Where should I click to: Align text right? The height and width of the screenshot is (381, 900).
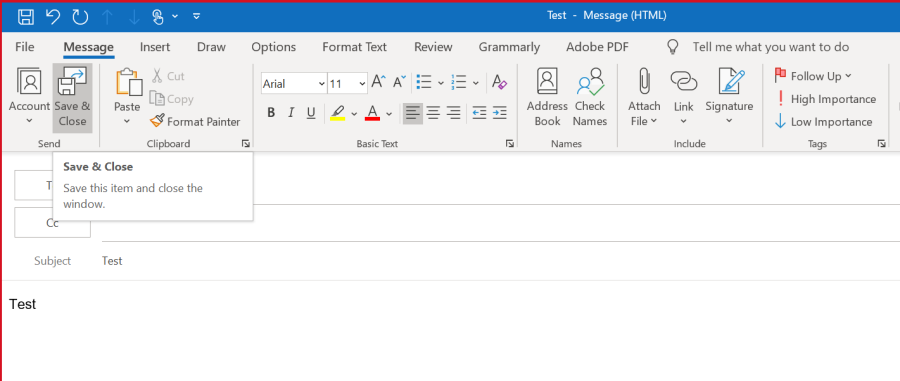[x=454, y=113]
